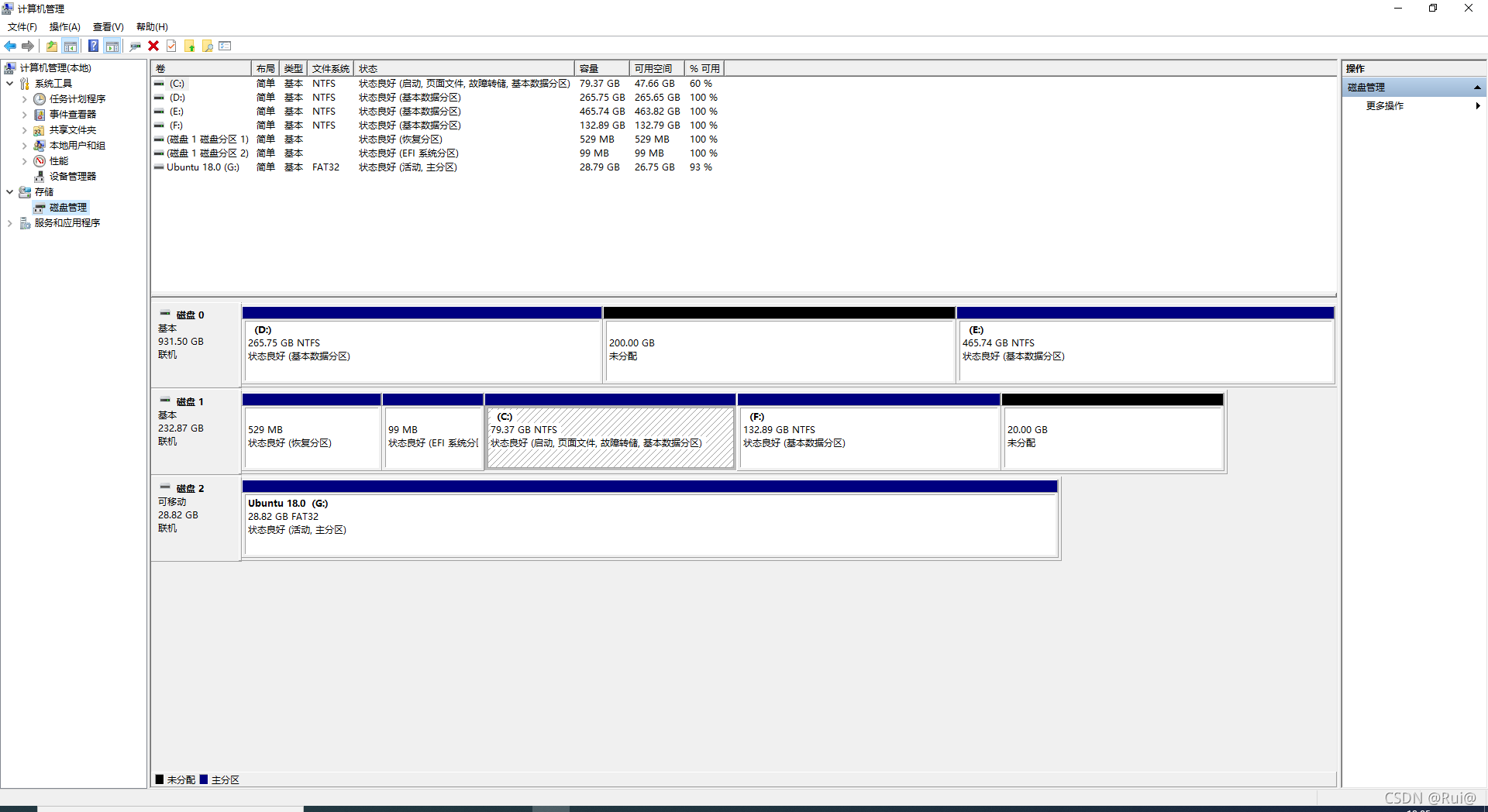Image resolution: width=1488 pixels, height=812 pixels.
Task: Select the (F:) 132.89 GB NTFS partition block
Action: pos(869,432)
